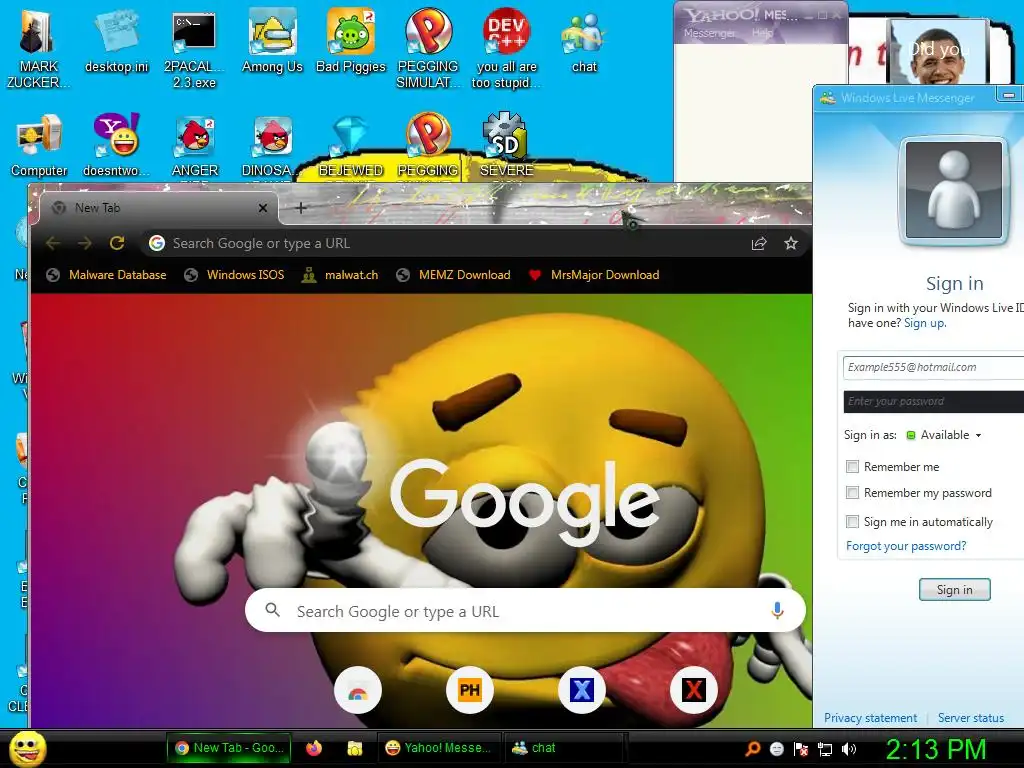Open malwat.ch bookmark
The width and height of the screenshot is (1024, 768).
coord(340,275)
